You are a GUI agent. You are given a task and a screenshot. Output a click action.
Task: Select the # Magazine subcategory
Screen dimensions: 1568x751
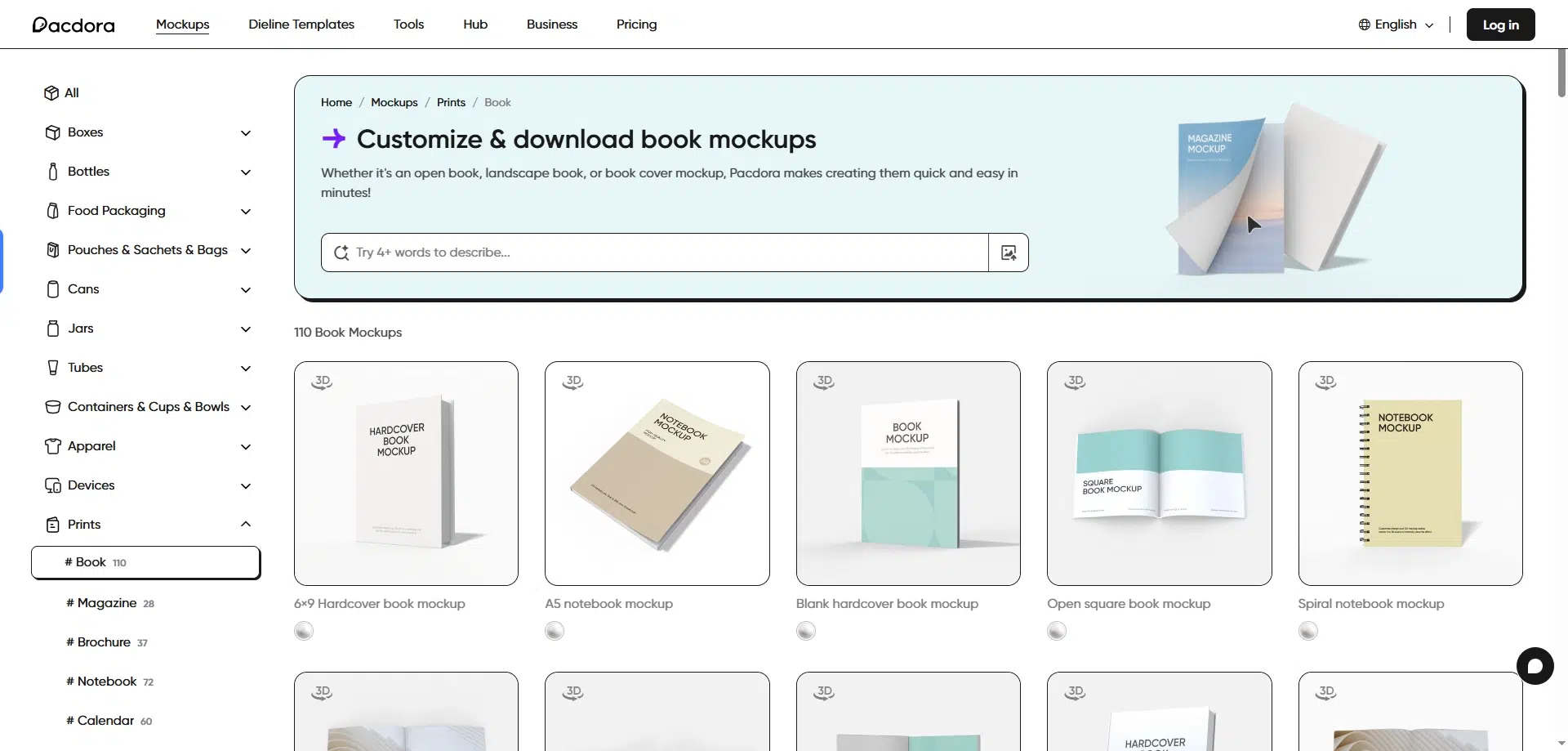pyautogui.click(x=107, y=603)
